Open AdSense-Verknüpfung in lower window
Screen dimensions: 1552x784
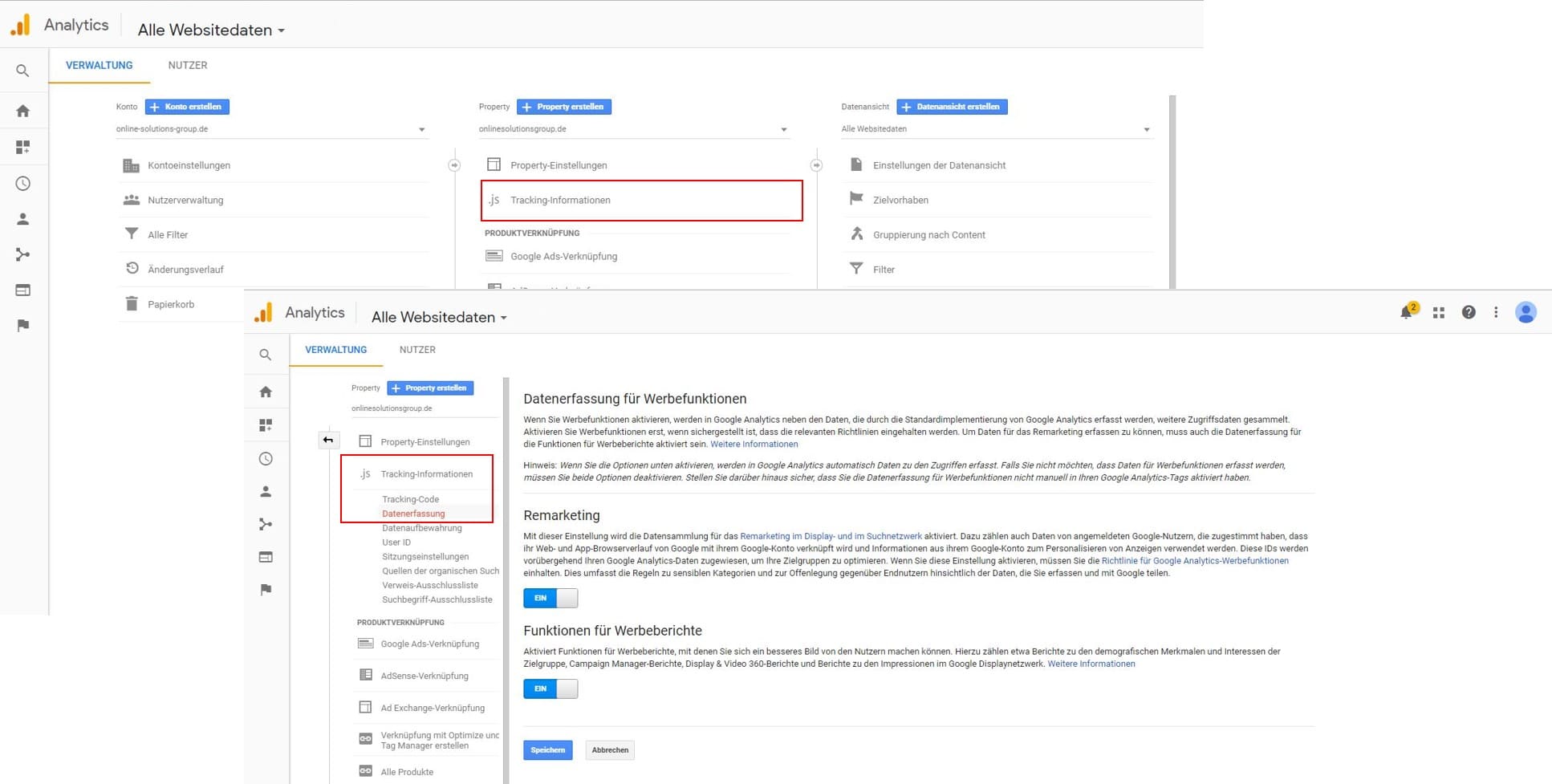(425, 676)
